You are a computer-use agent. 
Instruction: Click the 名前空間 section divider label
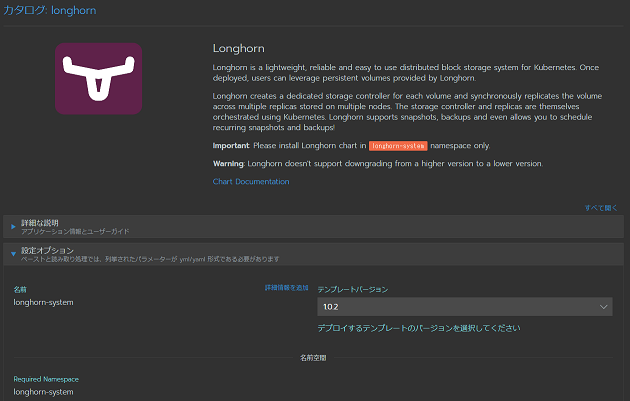coord(313,358)
